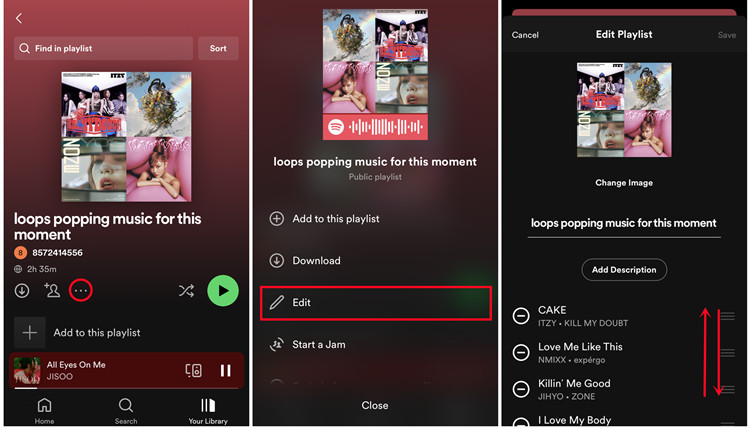Open the All Eyes On Me now-playing bar

(126, 371)
